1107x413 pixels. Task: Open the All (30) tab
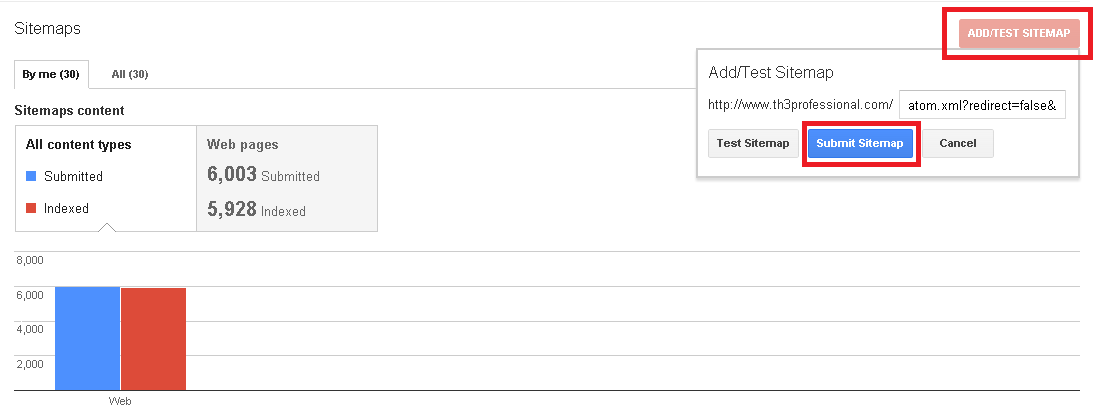click(130, 74)
